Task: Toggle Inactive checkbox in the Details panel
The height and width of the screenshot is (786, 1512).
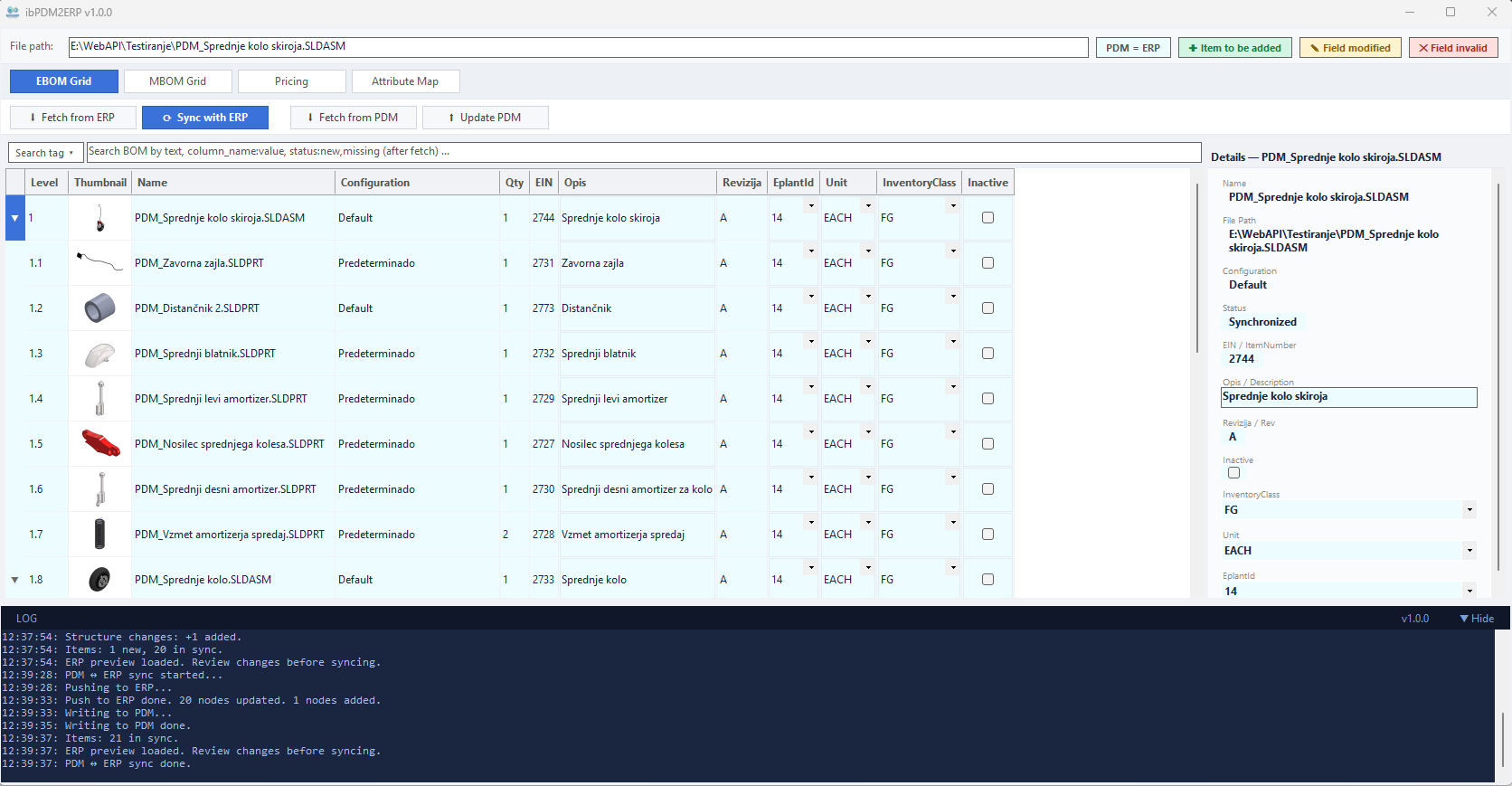Action: [1233, 473]
